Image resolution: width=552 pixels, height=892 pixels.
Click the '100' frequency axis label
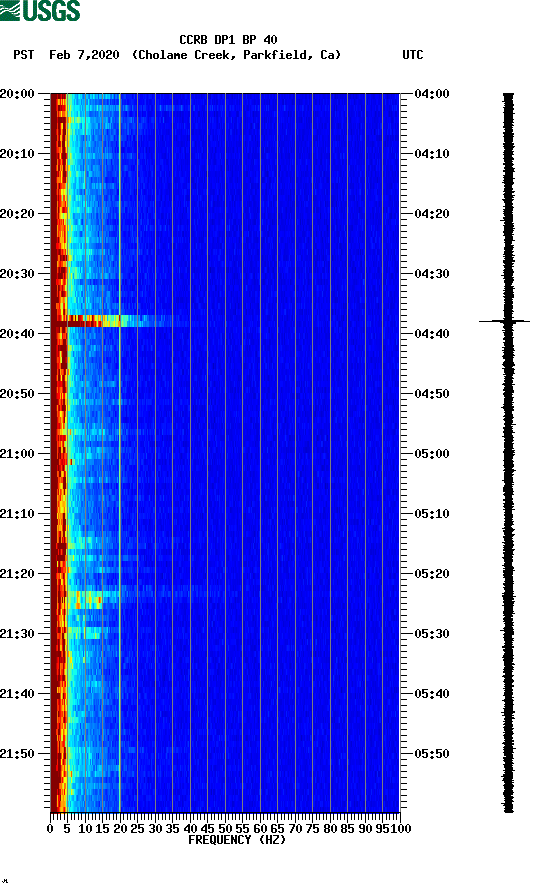click(x=401, y=829)
